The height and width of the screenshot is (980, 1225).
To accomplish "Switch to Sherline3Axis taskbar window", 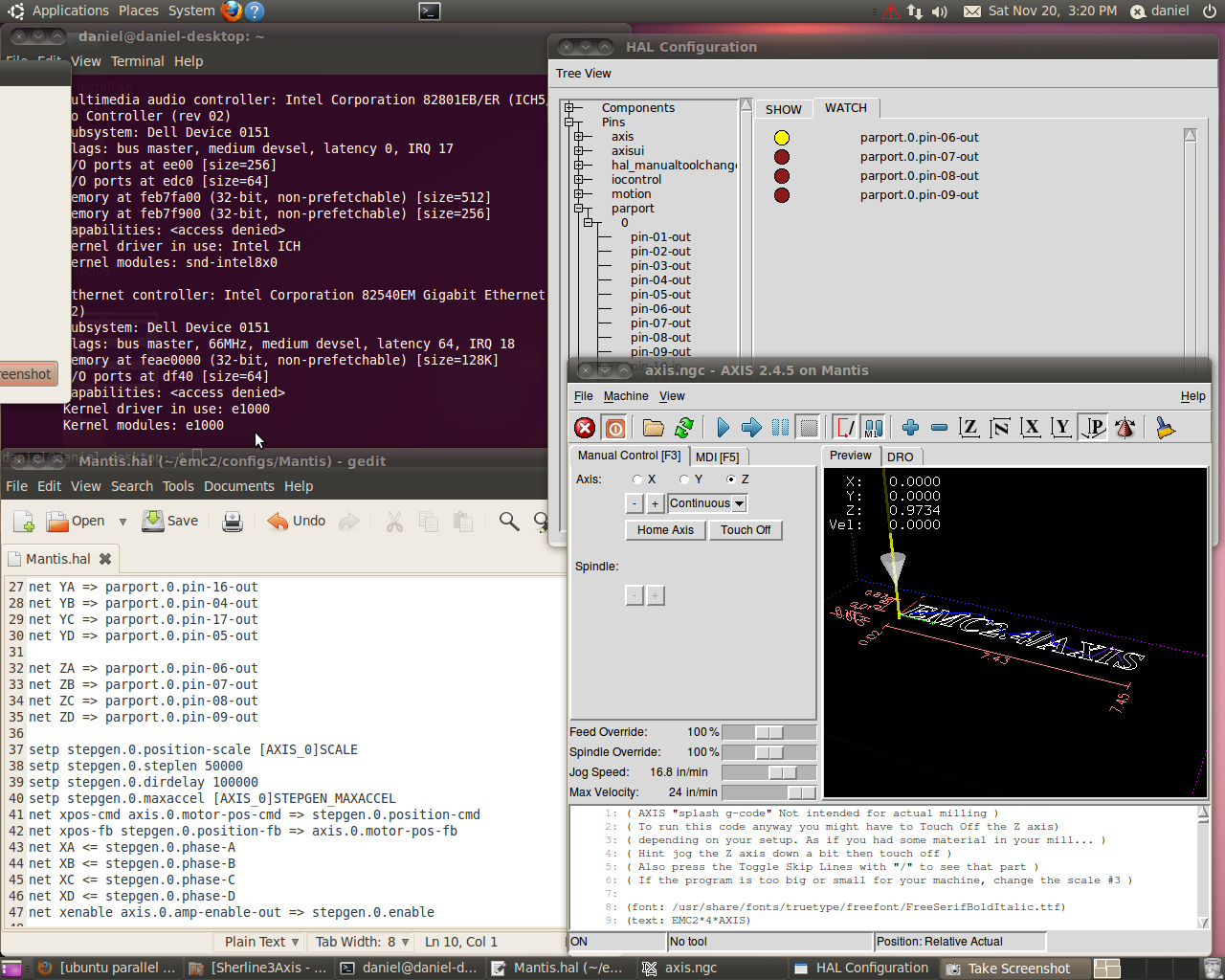I will 258,969.
